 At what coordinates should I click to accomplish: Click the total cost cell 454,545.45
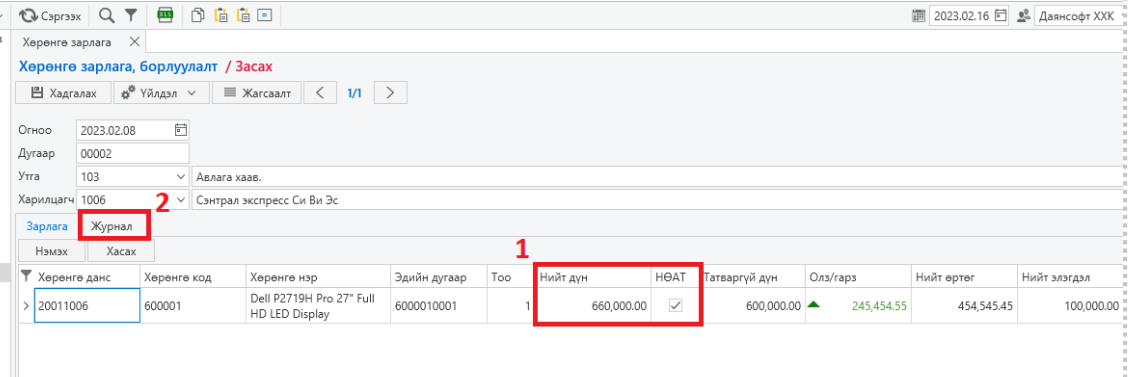click(x=963, y=306)
